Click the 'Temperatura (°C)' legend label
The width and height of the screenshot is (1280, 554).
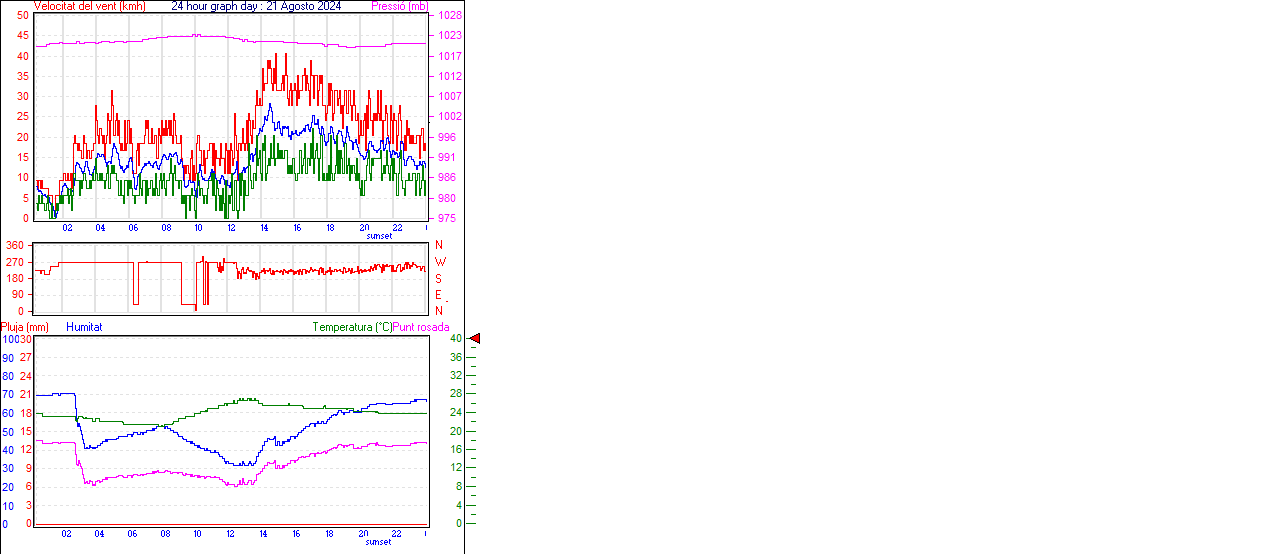tap(352, 327)
